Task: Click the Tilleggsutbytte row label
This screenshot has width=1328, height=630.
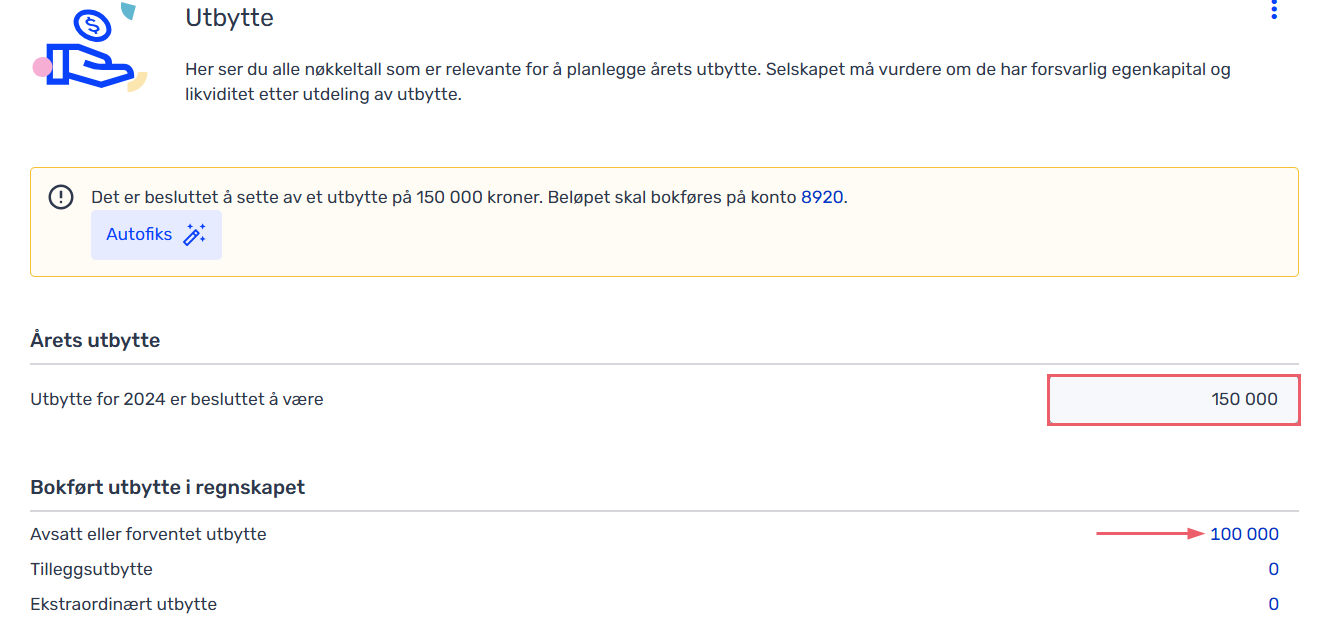Action: point(91,569)
